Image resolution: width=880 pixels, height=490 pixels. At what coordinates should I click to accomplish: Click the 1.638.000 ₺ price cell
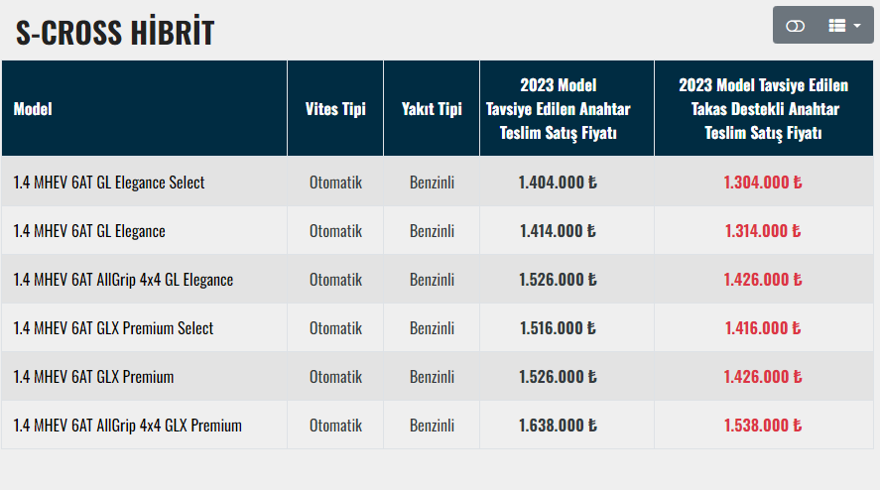coord(557,426)
